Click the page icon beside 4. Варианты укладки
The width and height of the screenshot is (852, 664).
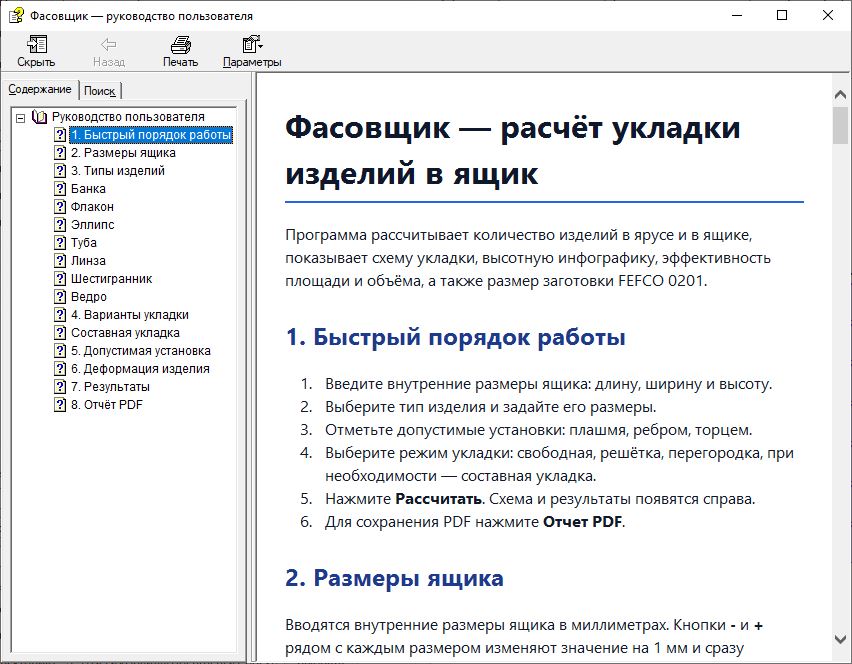click(60, 315)
